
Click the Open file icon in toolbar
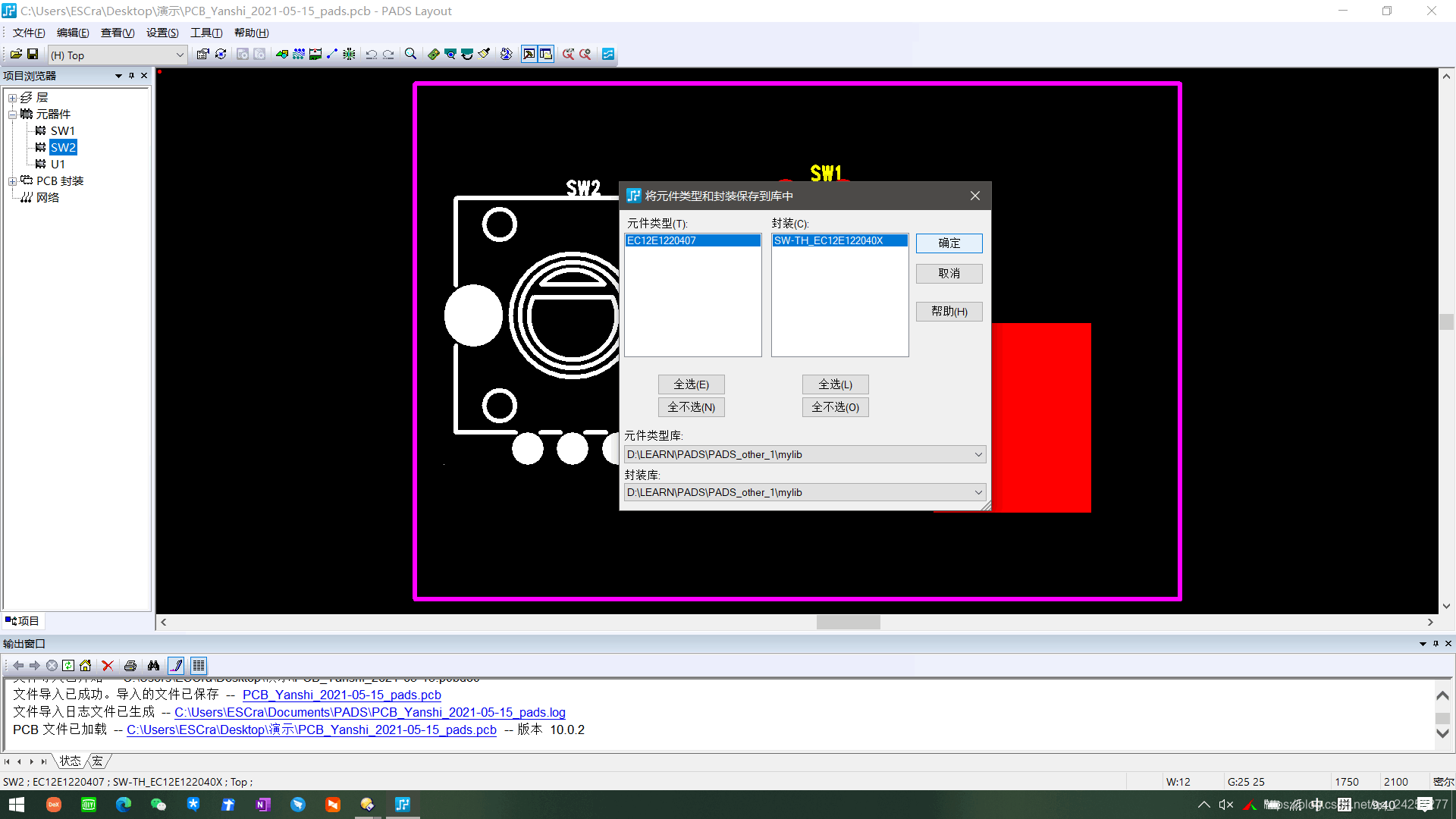tap(16, 54)
